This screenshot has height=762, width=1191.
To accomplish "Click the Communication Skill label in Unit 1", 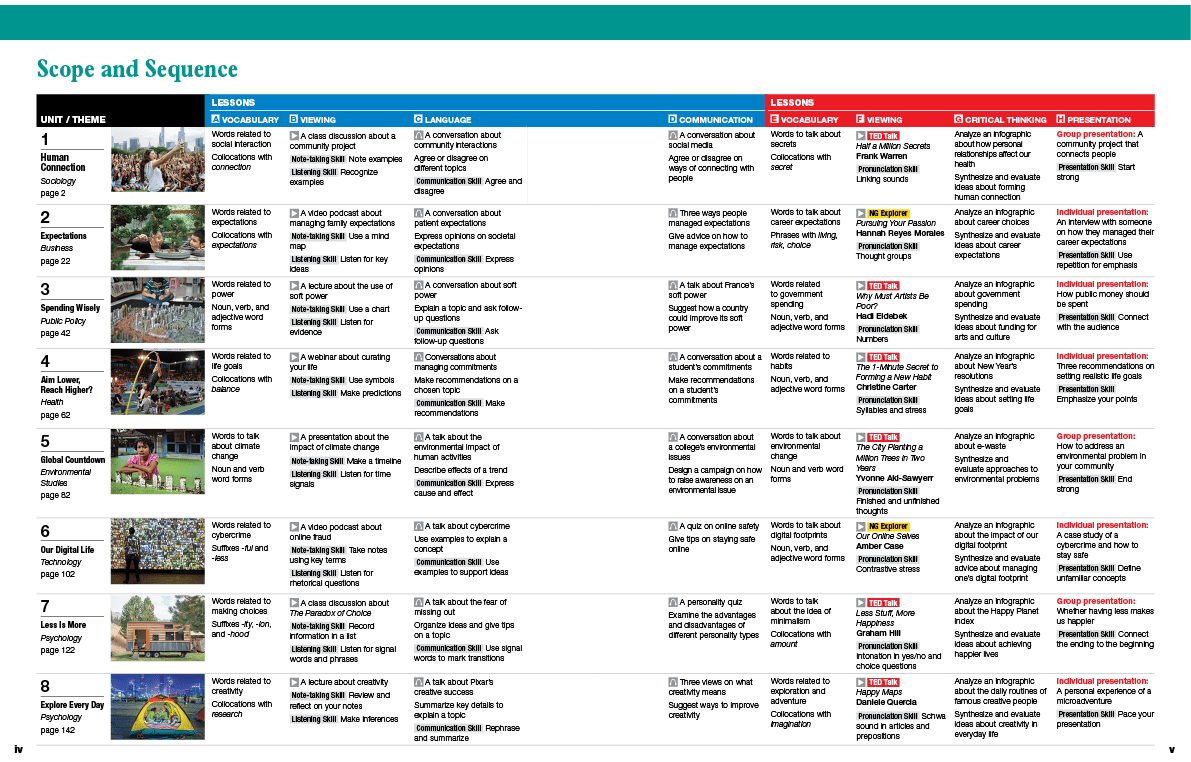I will coord(449,182).
